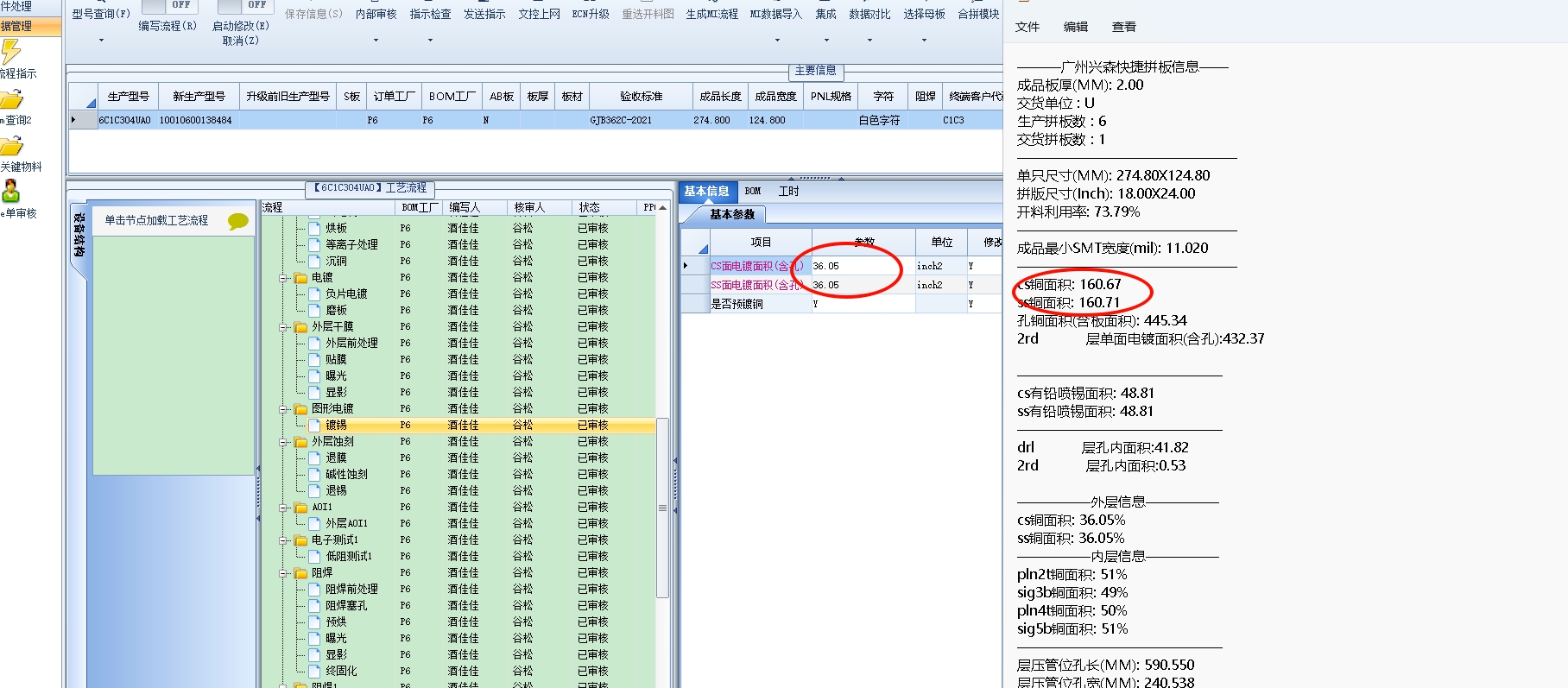Click the AOI1 folder icon
This screenshot has width=1568, height=688.
(x=300, y=508)
